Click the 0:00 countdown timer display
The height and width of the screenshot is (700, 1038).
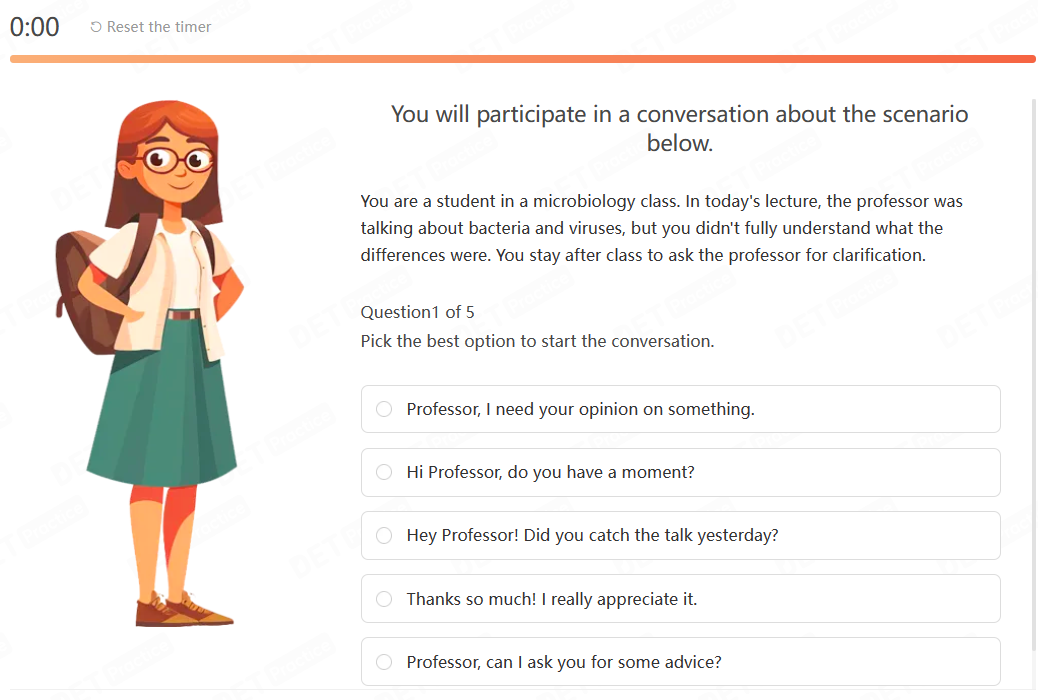tap(34, 27)
